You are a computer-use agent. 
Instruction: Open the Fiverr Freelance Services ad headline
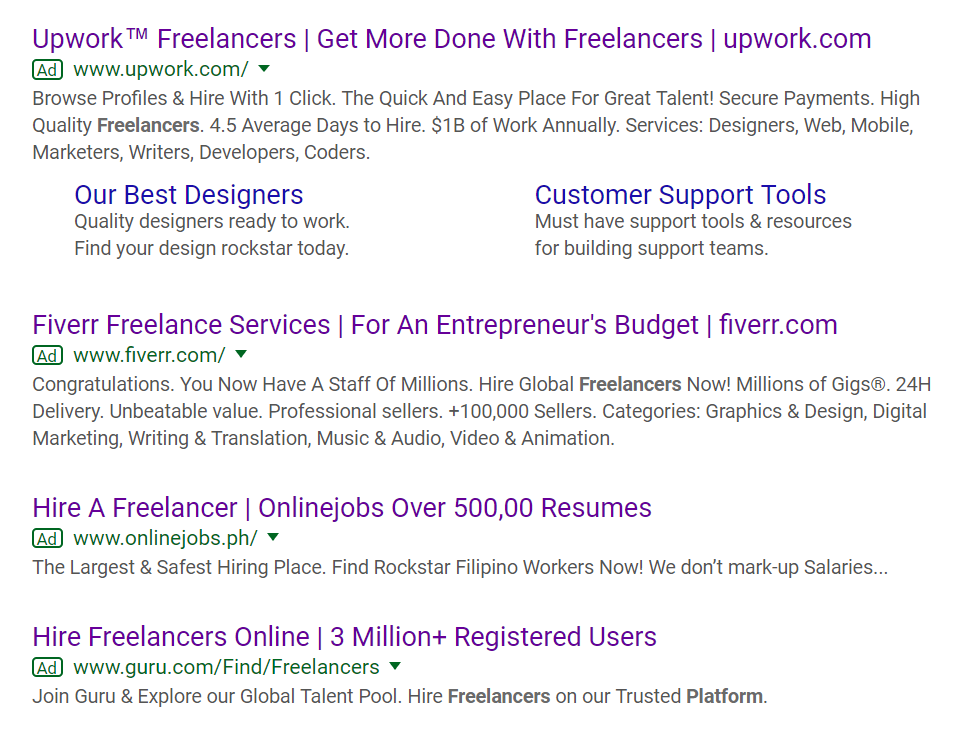tap(435, 325)
